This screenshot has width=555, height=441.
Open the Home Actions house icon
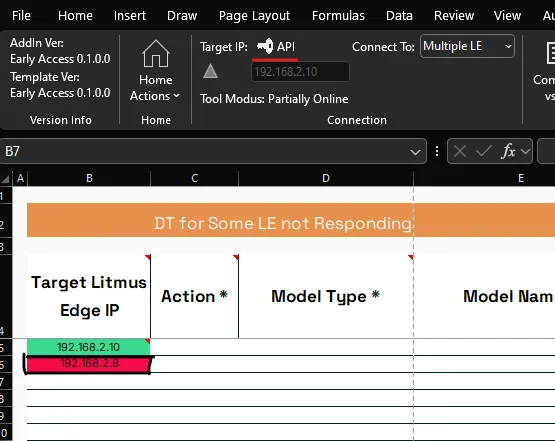156,53
